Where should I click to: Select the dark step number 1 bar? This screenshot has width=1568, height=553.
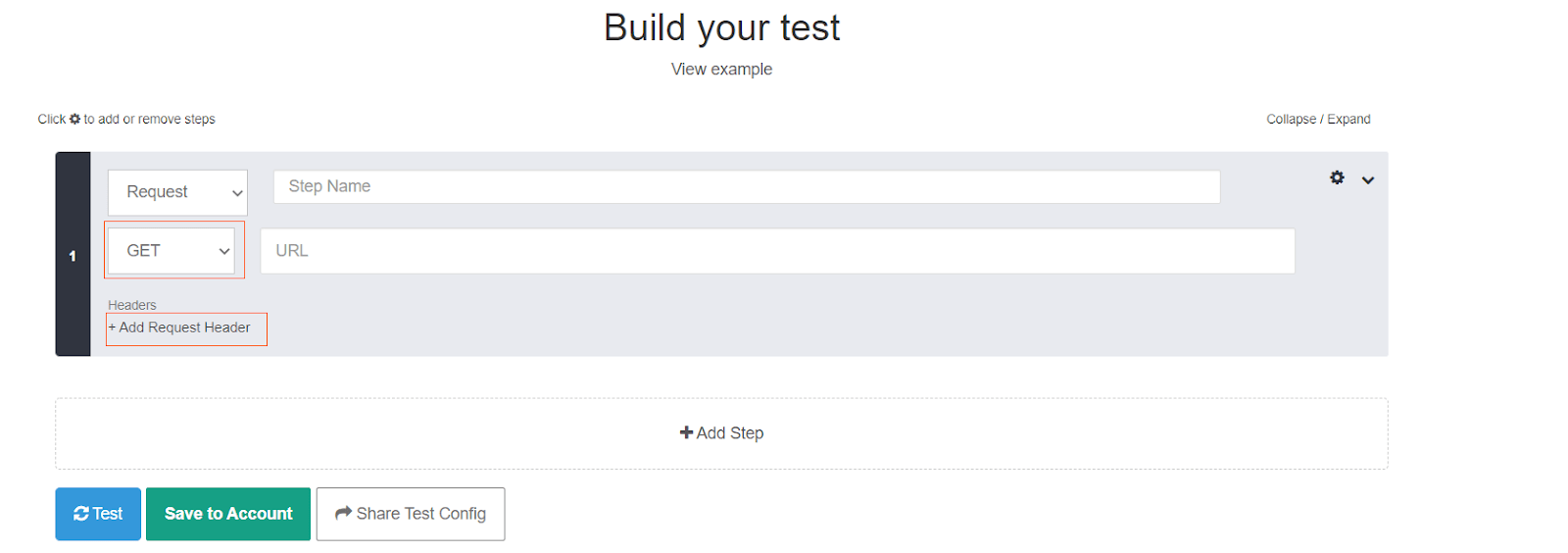[73, 254]
